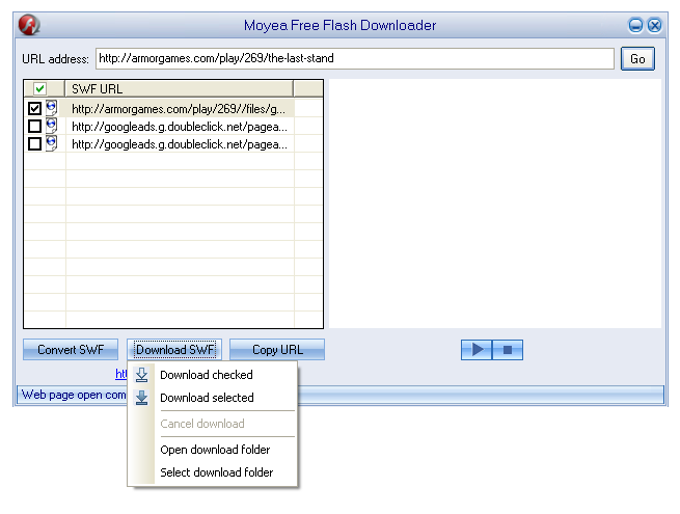This screenshot has height=514, width=680.
Task: Click the Copy URL button
Action: 277,350
